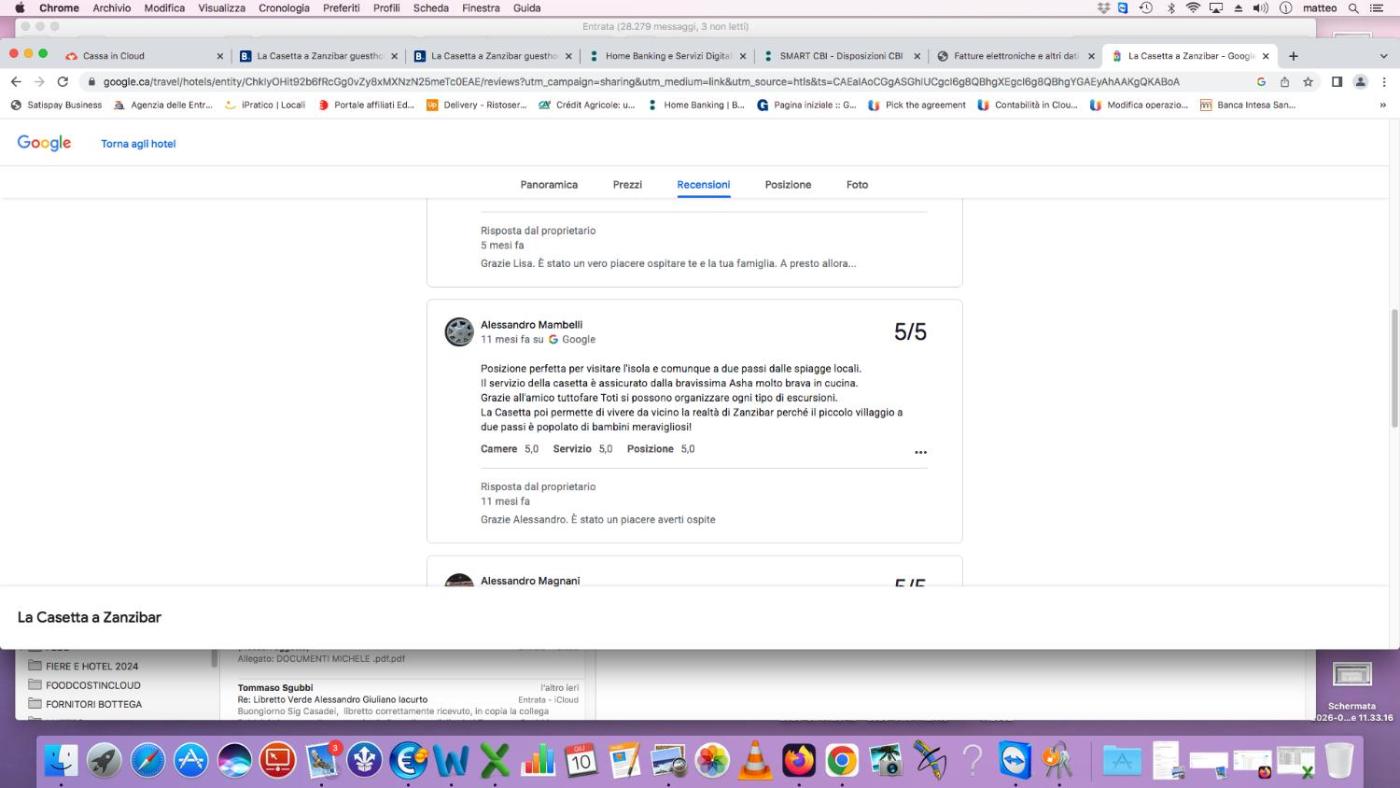Select the Recensioni tab

[703, 185]
